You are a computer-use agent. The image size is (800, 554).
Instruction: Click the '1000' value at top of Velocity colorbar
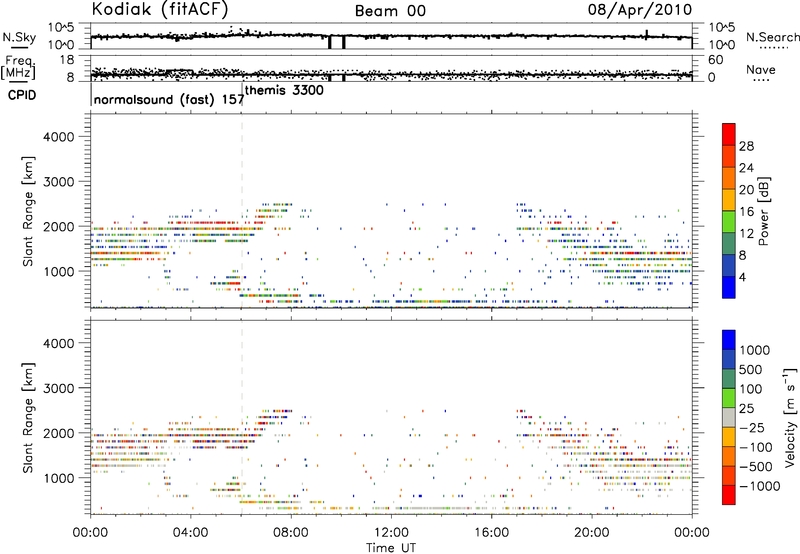click(x=755, y=350)
